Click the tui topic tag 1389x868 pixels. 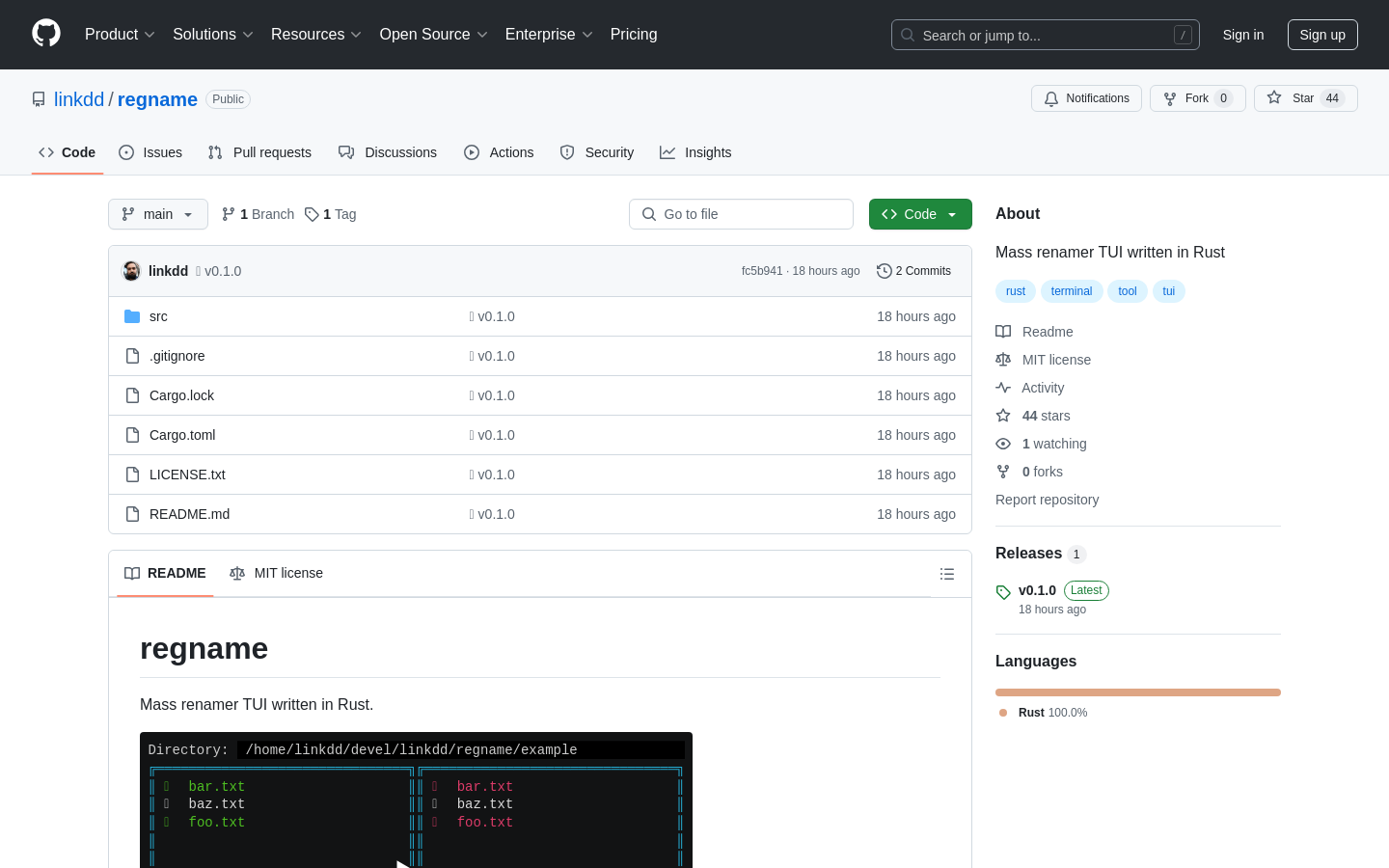tap(1169, 291)
